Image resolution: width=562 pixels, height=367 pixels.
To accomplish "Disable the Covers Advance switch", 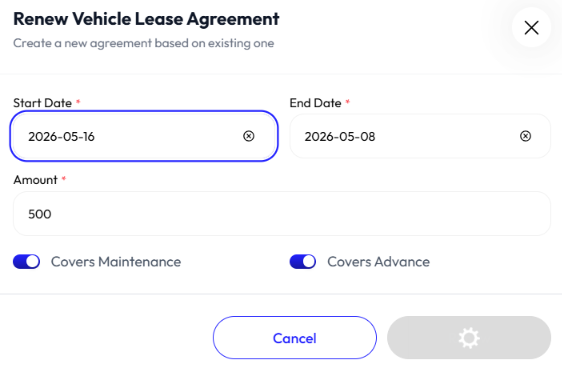I will (303, 262).
